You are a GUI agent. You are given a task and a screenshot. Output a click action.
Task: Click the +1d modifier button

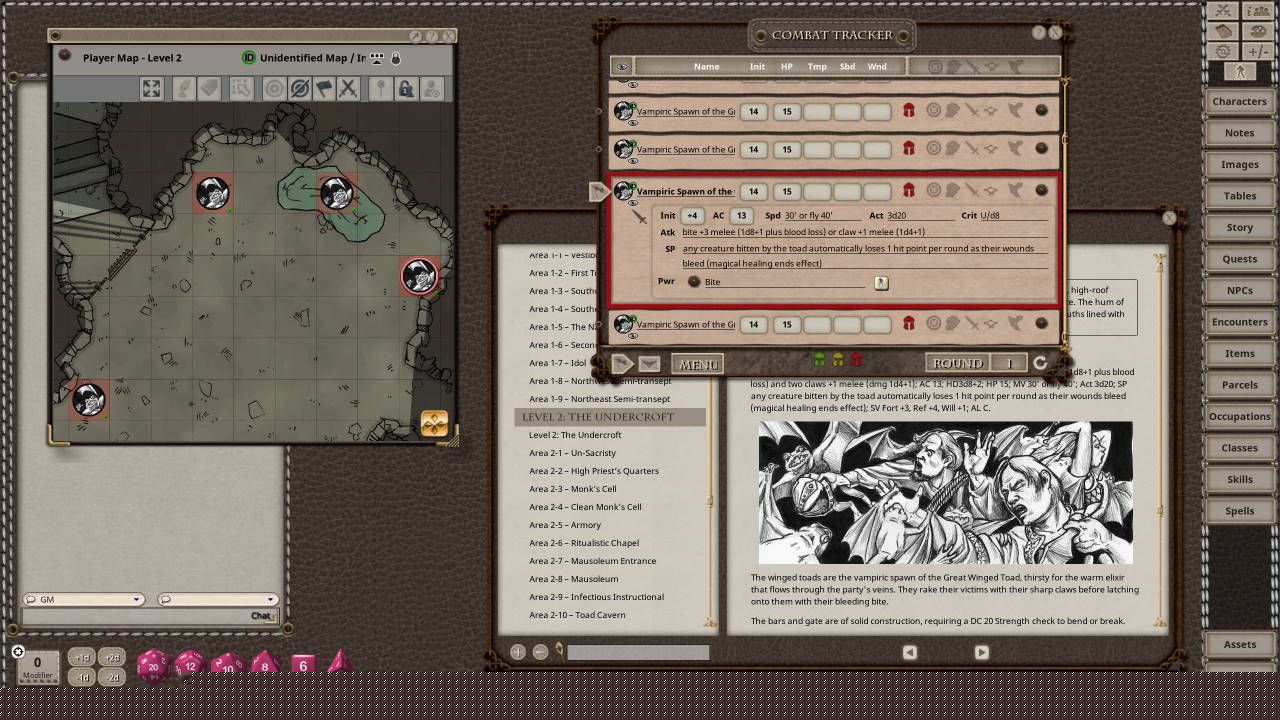click(x=82, y=658)
